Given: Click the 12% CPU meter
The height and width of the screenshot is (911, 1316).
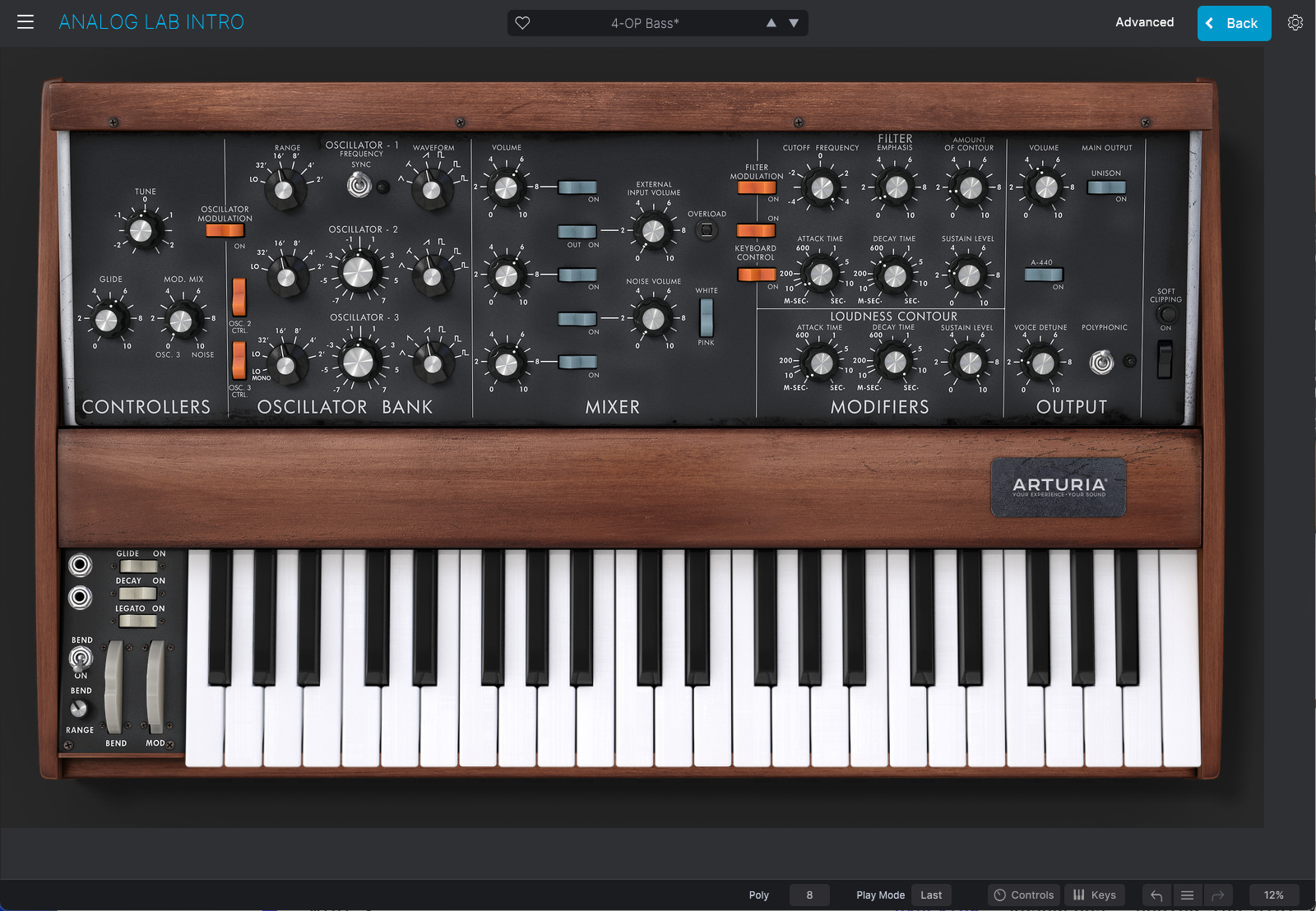Looking at the screenshot, I should pyautogui.click(x=1273, y=895).
